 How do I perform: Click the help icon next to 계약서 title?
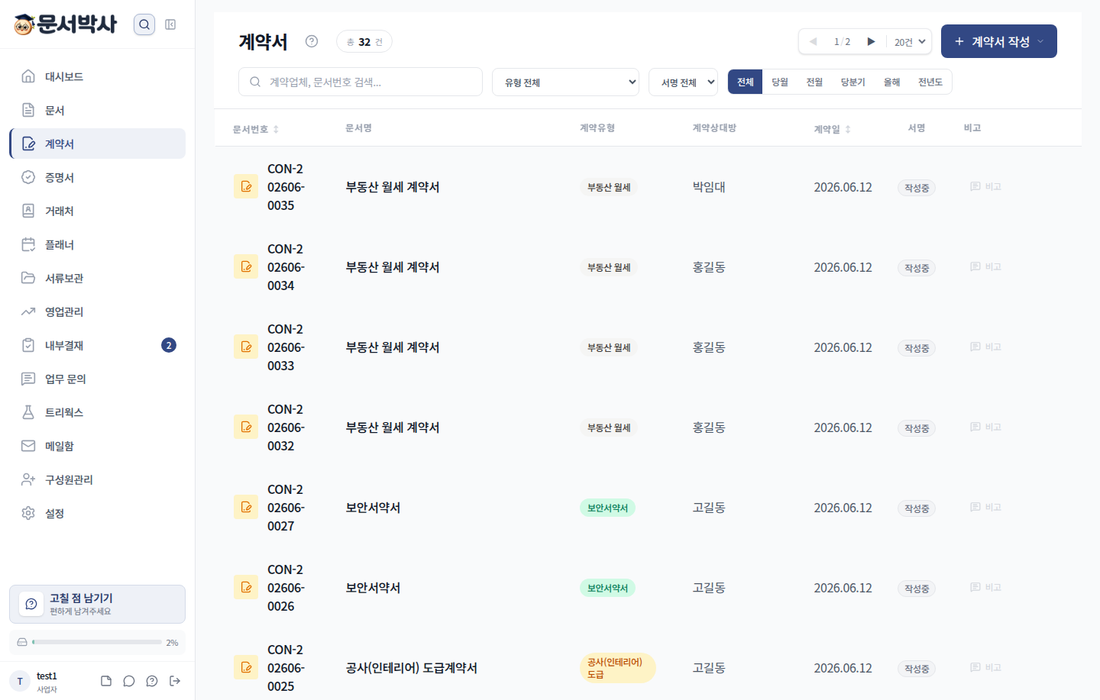pyautogui.click(x=311, y=41)
